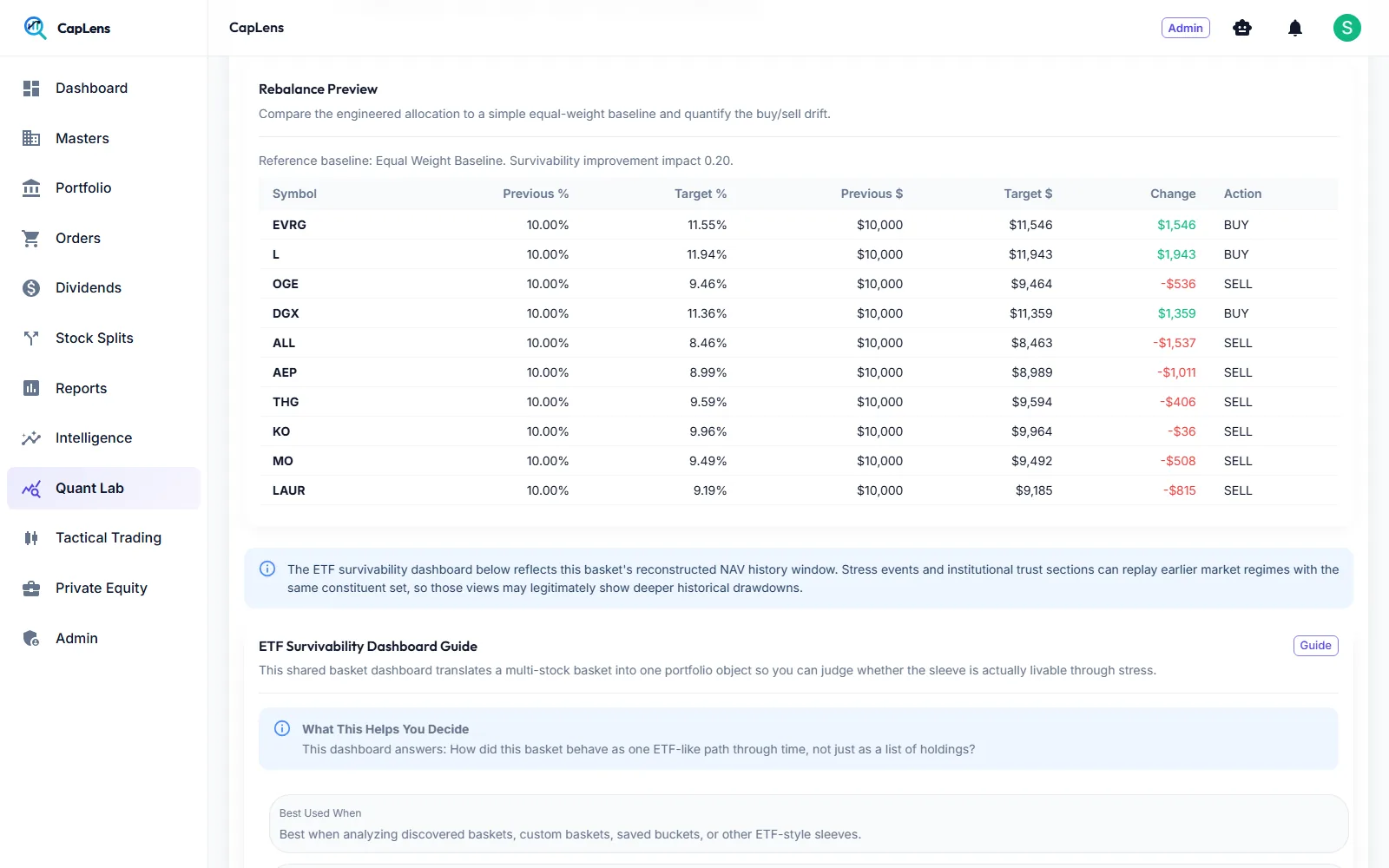The height and width of the screenshot is (868, 1389).
Task: Click the DGX symbol cell
Action: (286, 313)
